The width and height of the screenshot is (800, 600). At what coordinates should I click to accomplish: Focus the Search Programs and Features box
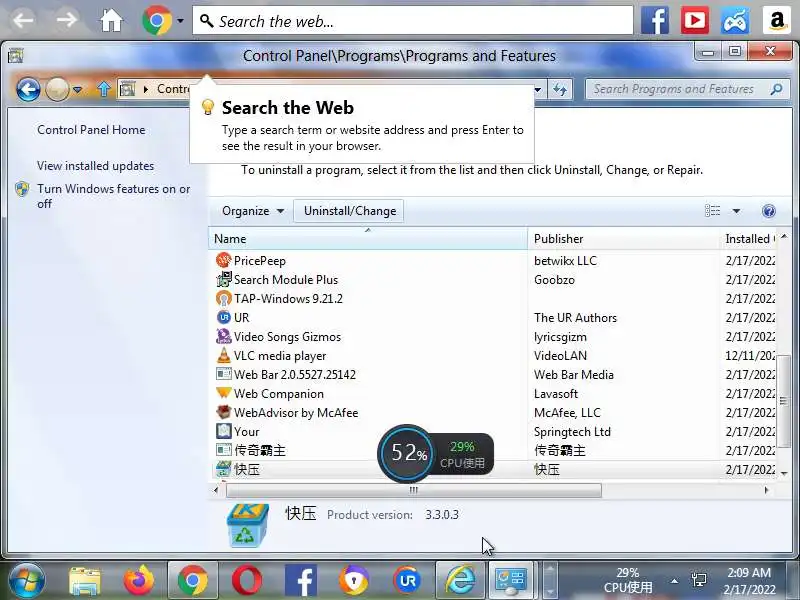[688, 89]
